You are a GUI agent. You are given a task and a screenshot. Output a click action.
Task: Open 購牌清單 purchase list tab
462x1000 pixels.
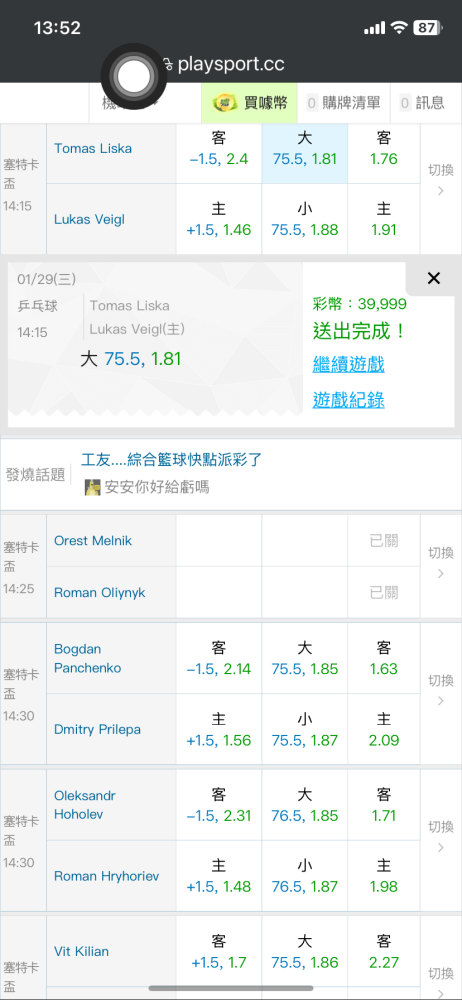[x=344, y=103]
